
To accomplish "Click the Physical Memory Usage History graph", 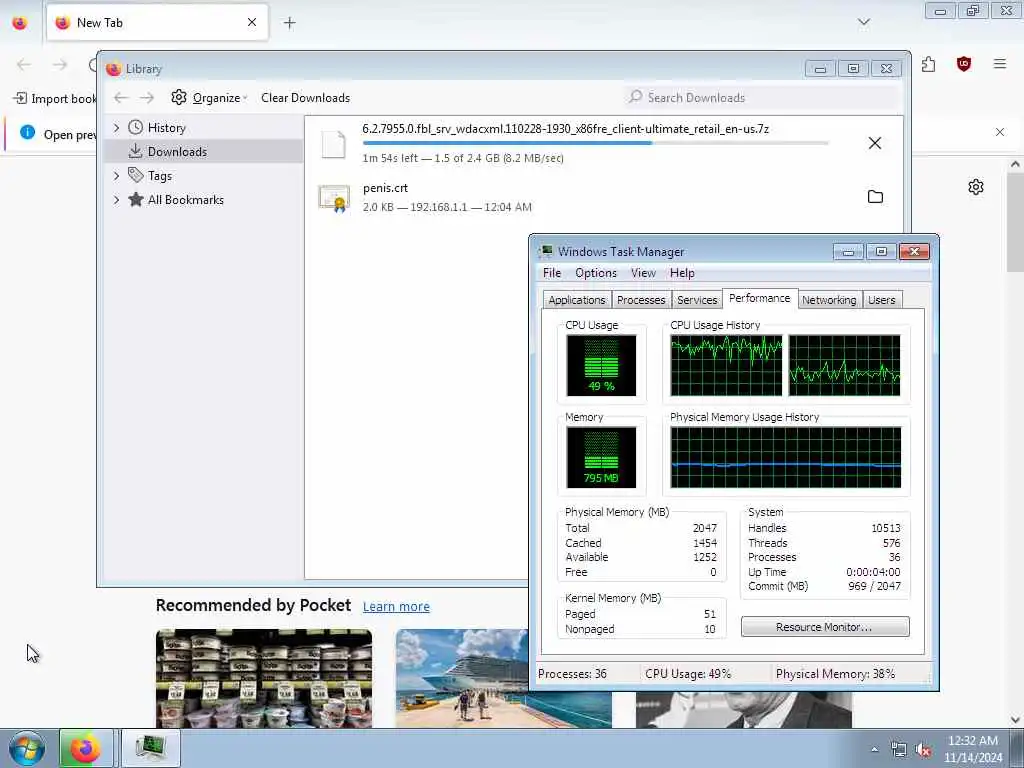I will point(786,457).
